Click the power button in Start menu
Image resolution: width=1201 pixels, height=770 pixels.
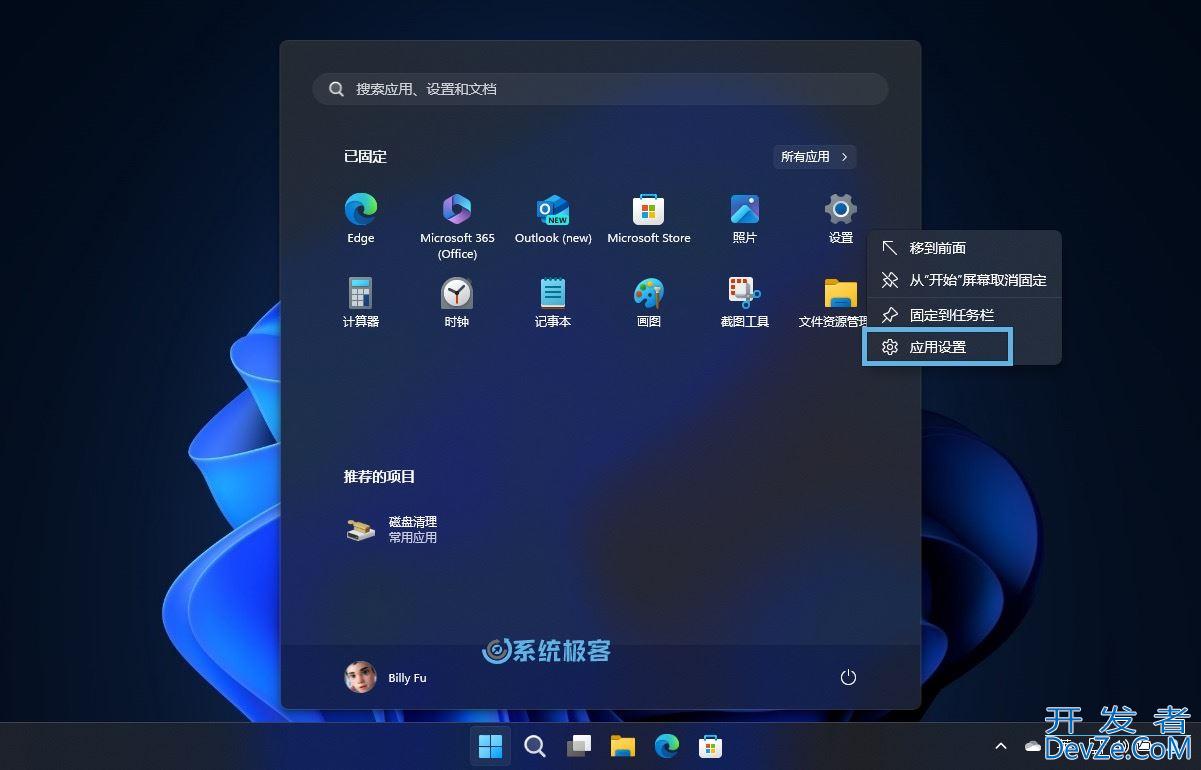click(x=848, y=677)
